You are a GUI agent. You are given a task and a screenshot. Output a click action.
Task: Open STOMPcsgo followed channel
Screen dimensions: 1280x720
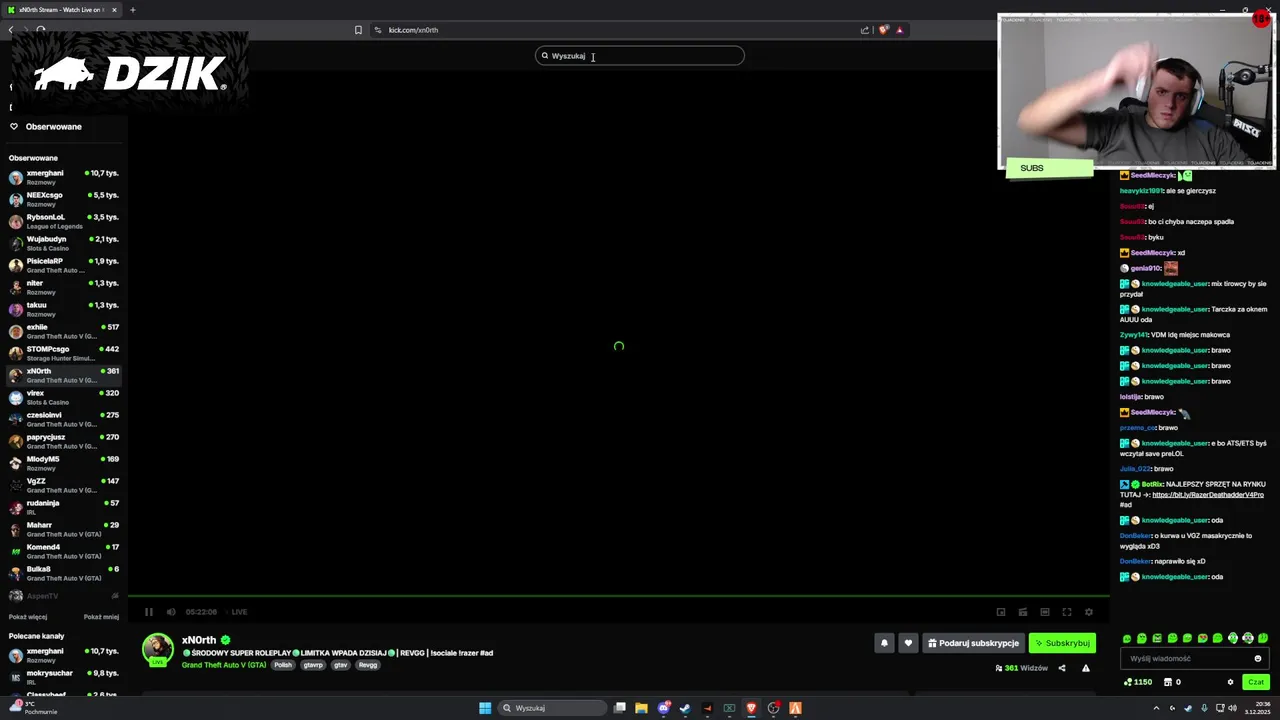click(x=64, y=353)
